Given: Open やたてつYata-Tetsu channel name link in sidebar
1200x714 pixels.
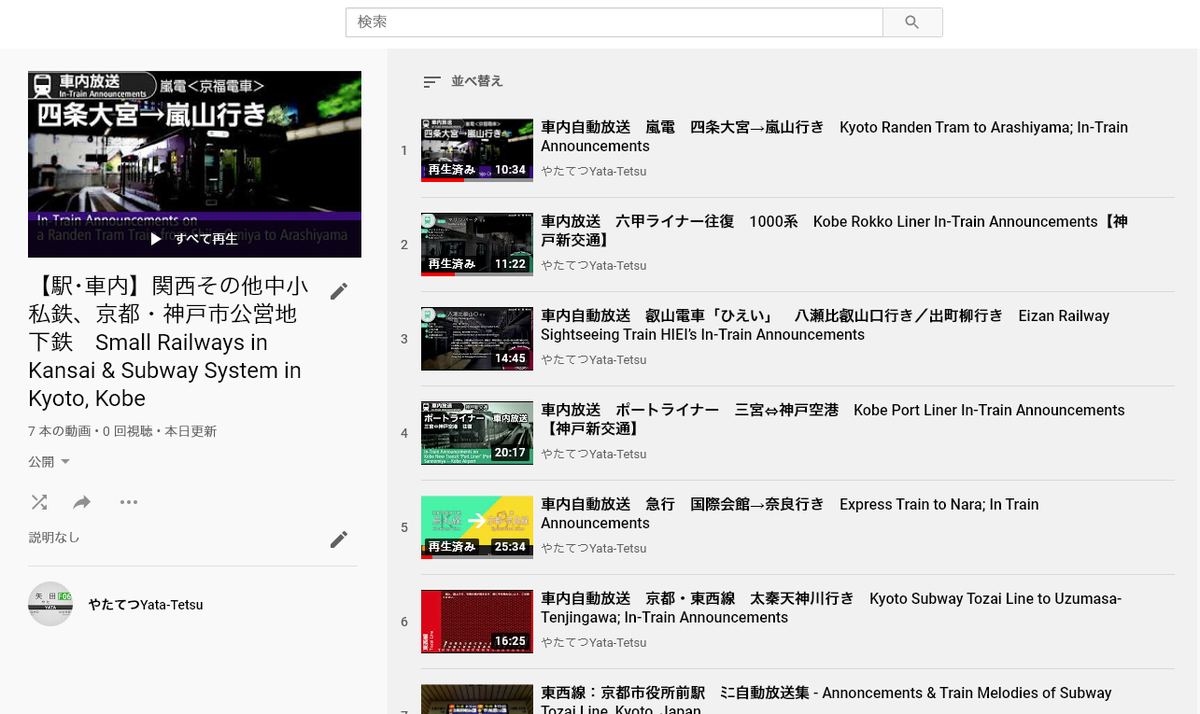Looking at the screenshot, I should (146, 605).
